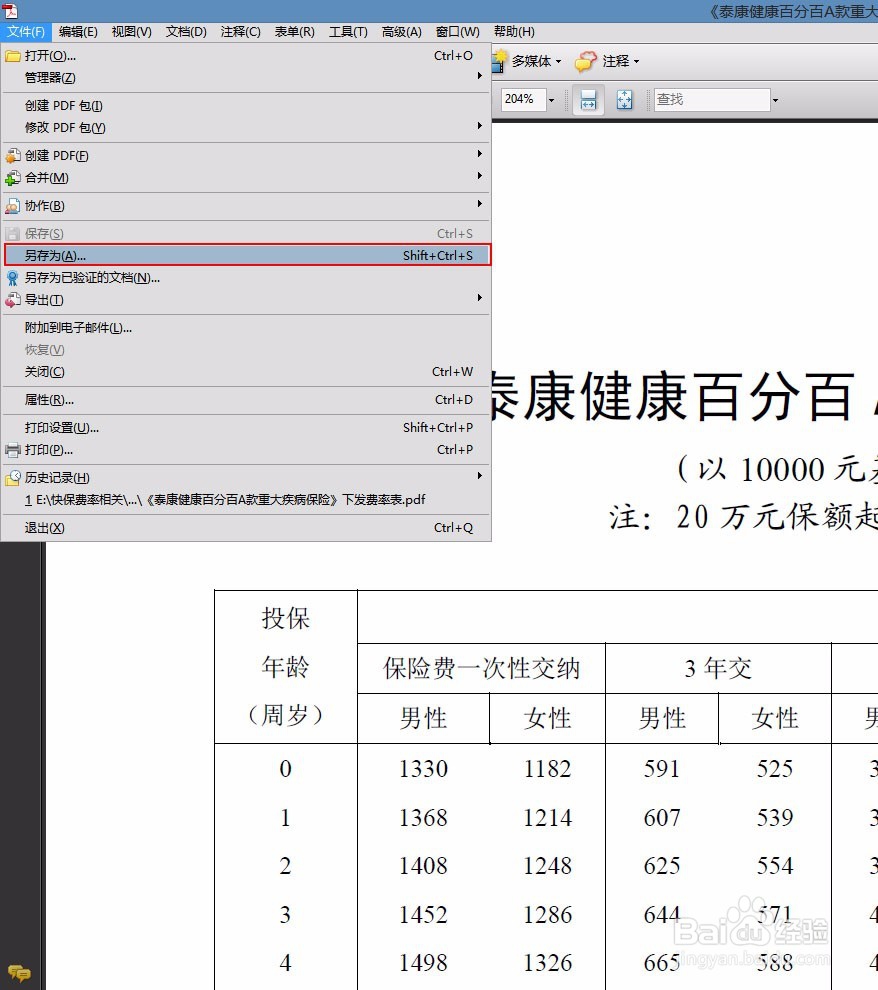
Task: Click the 3 年交 column header
Action: pos(718,668)
